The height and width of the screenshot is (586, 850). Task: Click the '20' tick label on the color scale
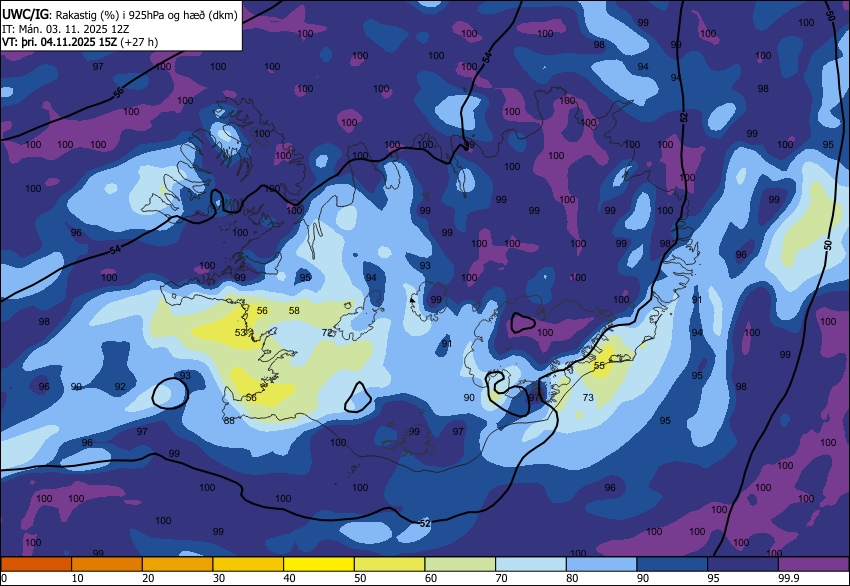(147, 578)
